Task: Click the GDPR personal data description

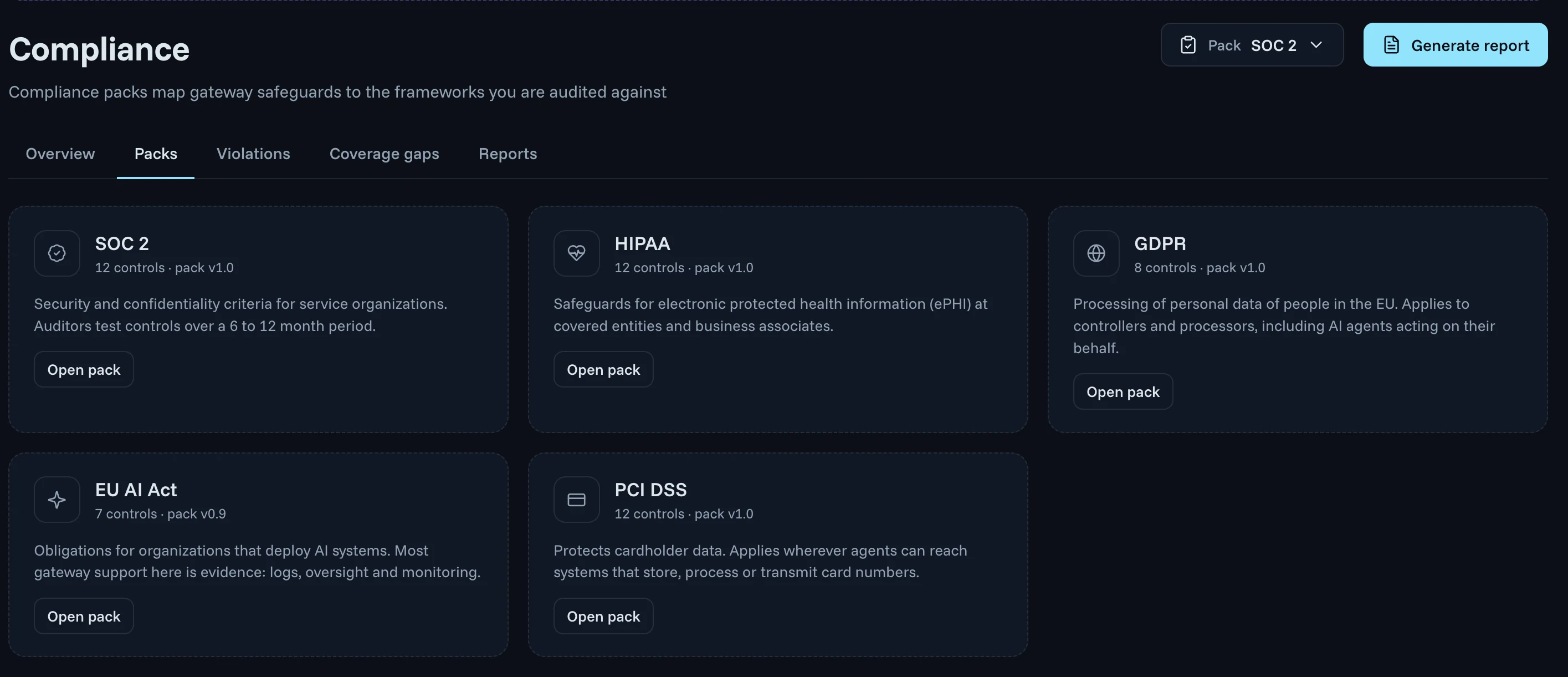Action: click(x=1284, y=325)
